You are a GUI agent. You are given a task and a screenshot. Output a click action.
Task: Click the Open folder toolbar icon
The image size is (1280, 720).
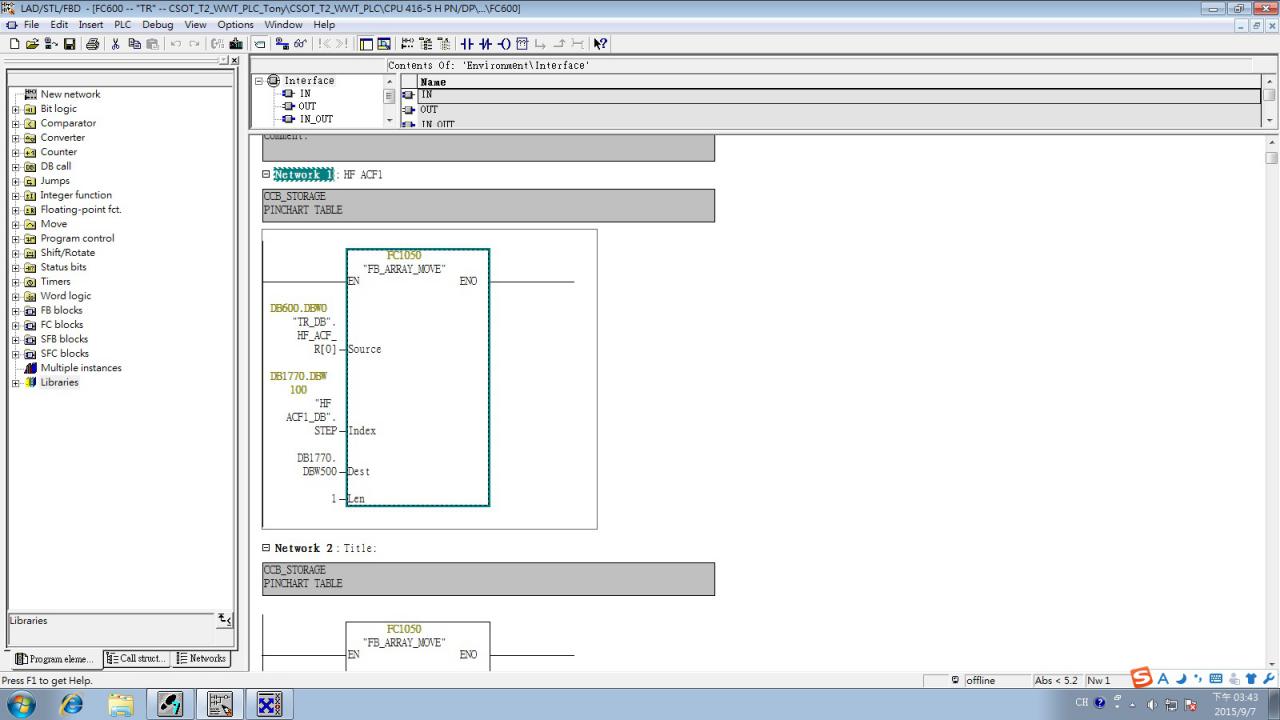(32, 44)
